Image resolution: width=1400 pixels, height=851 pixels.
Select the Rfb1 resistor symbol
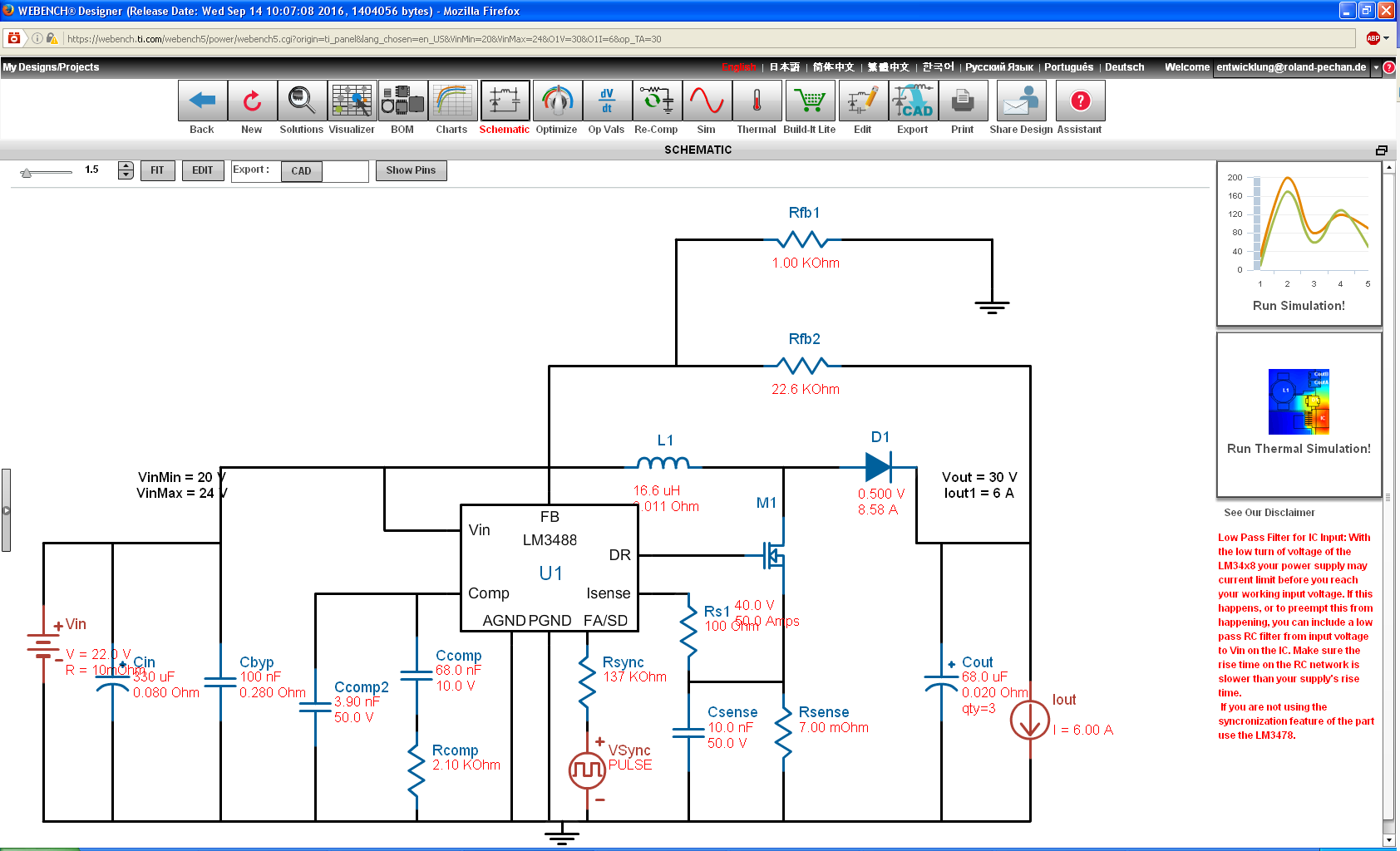tap(803, 240)
